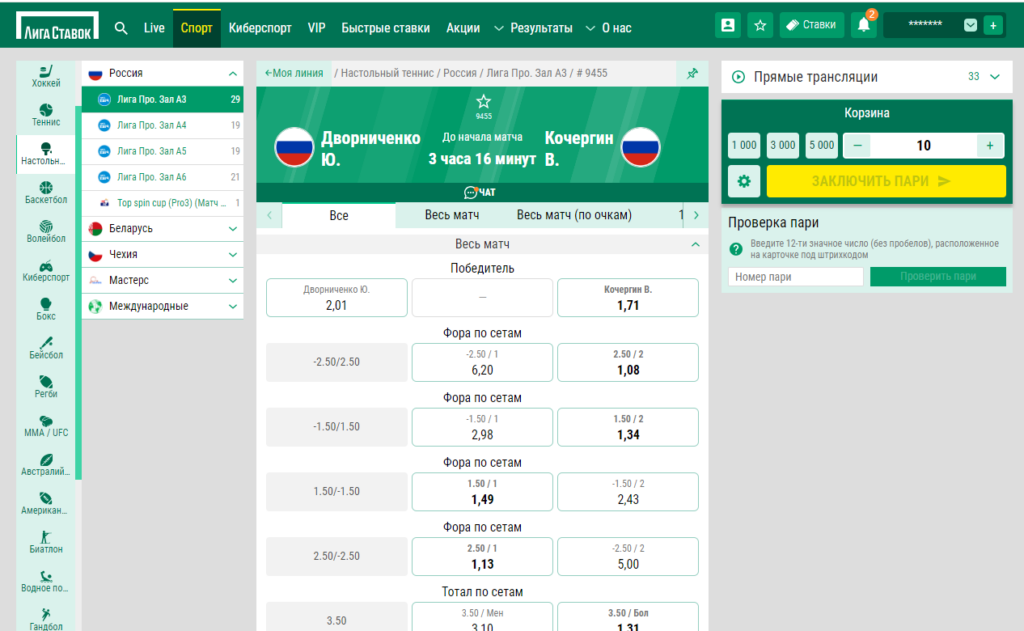Select Handball sport icon
This screenshot has height=631, width=1024.
pyautogui.click(x=46, y=619)
